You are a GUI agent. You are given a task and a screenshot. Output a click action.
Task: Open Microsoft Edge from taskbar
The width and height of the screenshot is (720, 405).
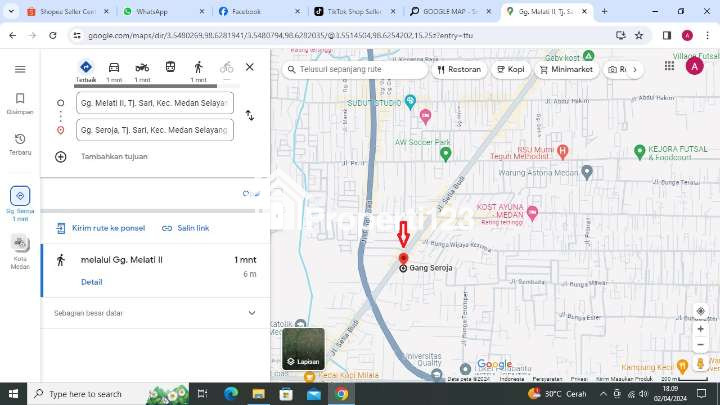click(x=231, y=394)
